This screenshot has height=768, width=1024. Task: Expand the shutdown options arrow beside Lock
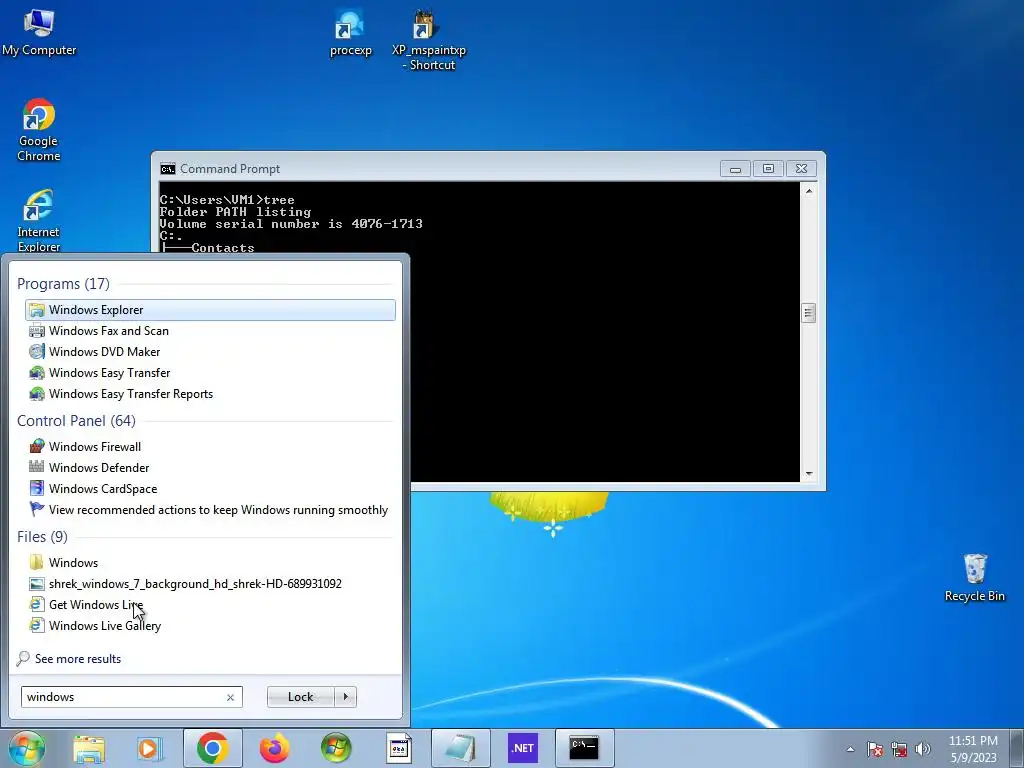345,697
